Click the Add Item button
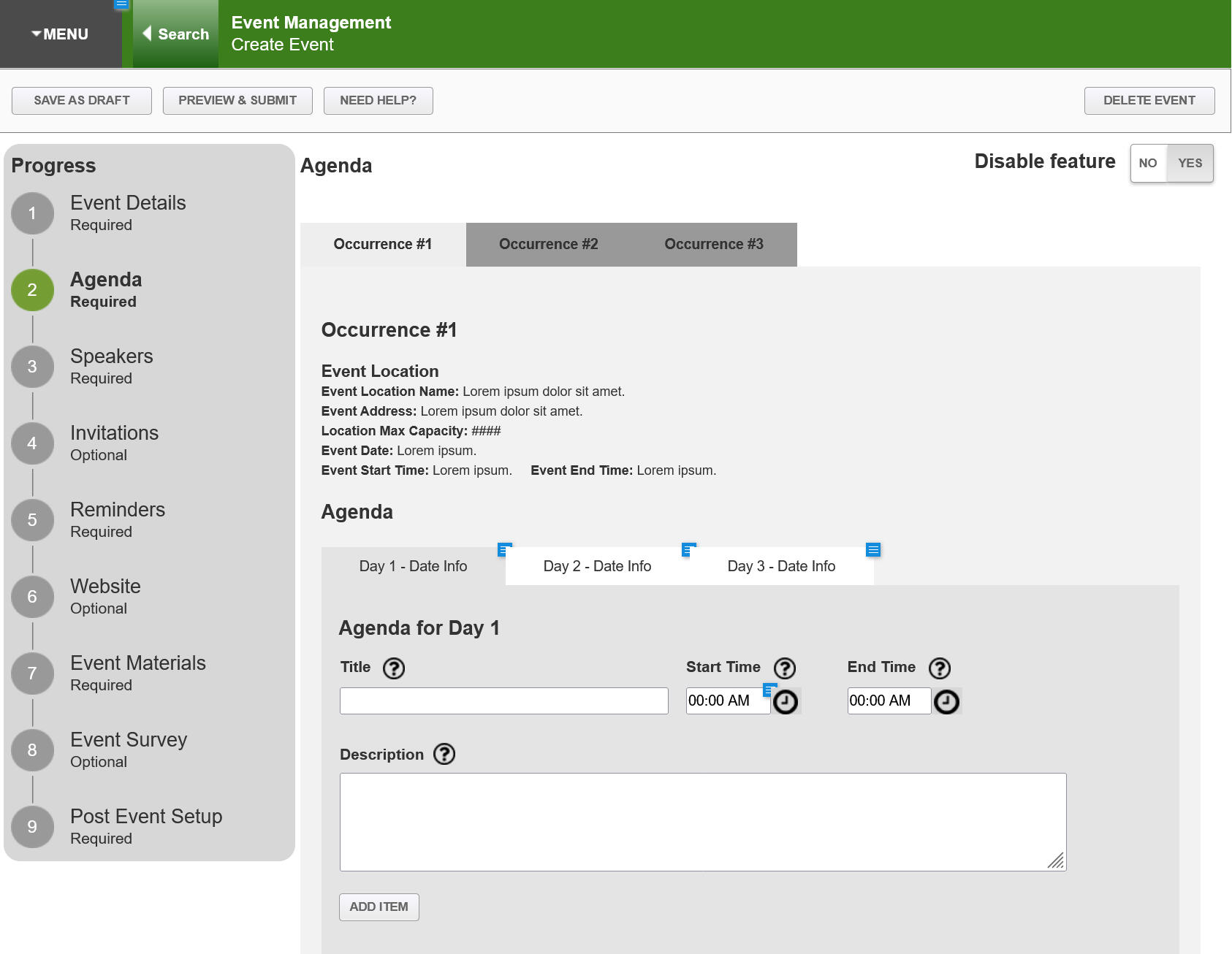Image resolution: width=1232 pixels, height=954 pixels. [379, 907]
